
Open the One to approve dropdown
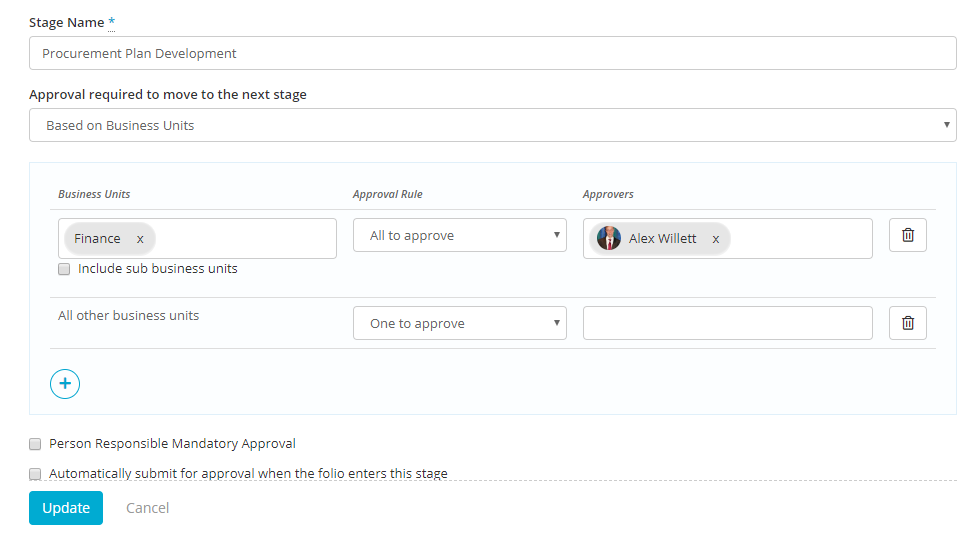pyautogui.click(x=459, y=323)
